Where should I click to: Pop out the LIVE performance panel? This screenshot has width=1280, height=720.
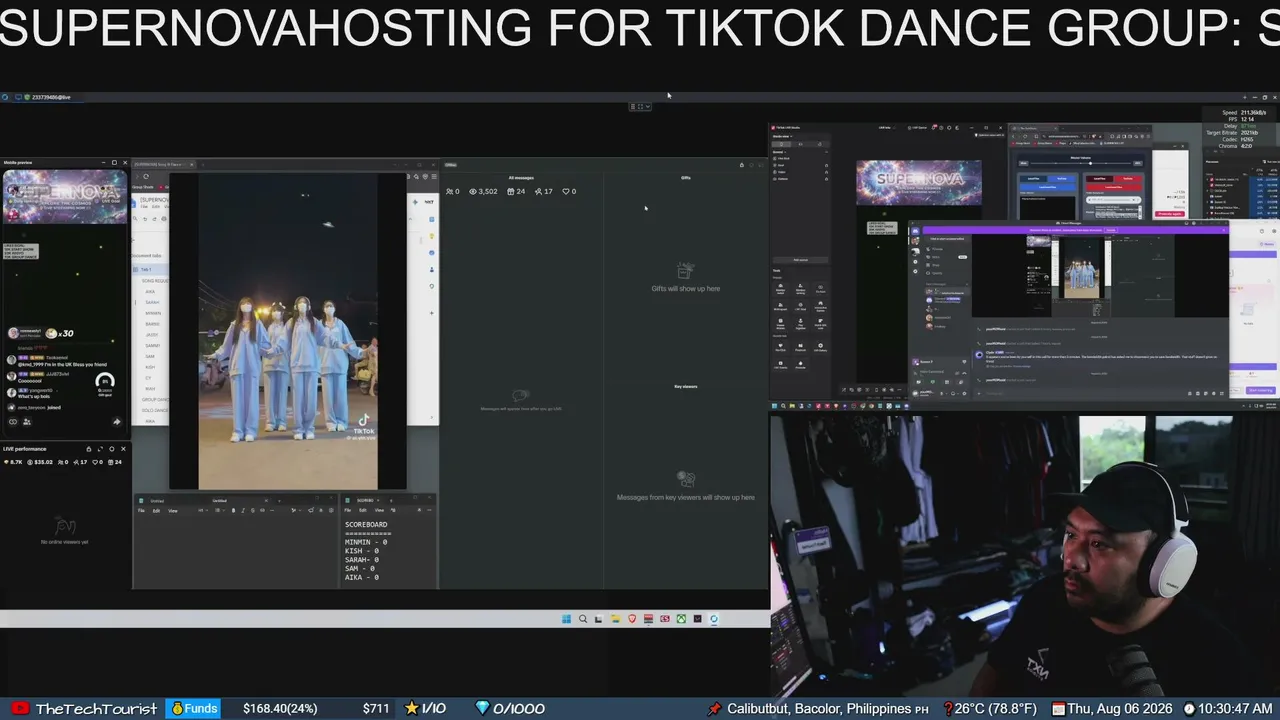point(99,449)
